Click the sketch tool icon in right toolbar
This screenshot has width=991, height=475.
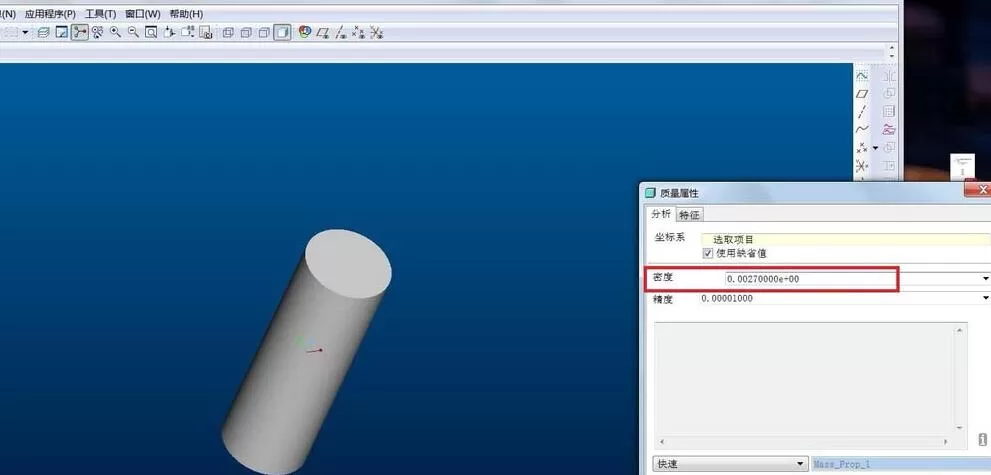(862, 76)
